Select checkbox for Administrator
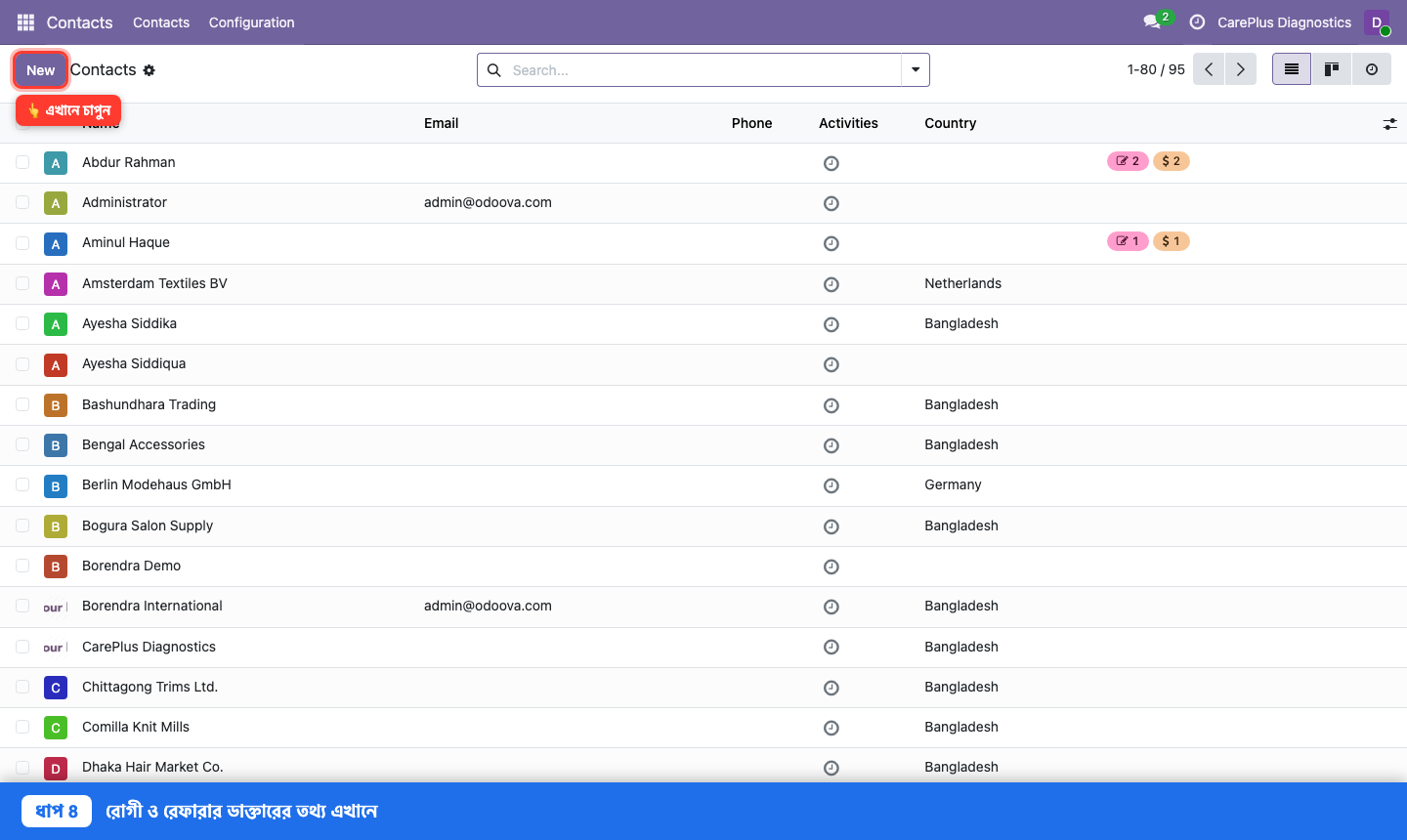 click(22, 202)
